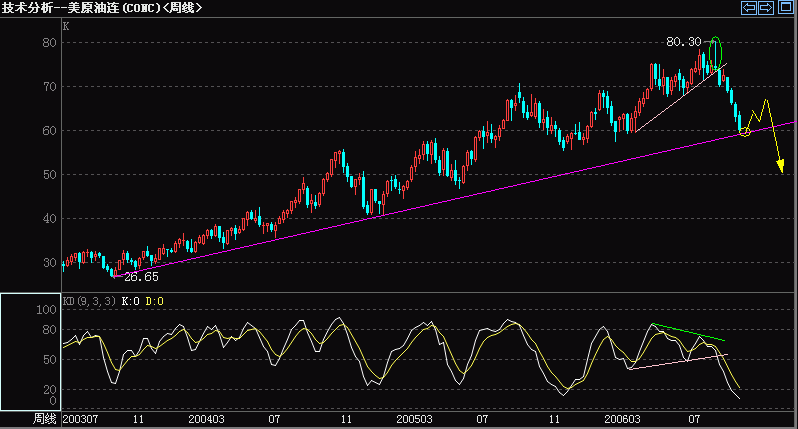Click the small circle on the magenta trendline

(745, 132)
